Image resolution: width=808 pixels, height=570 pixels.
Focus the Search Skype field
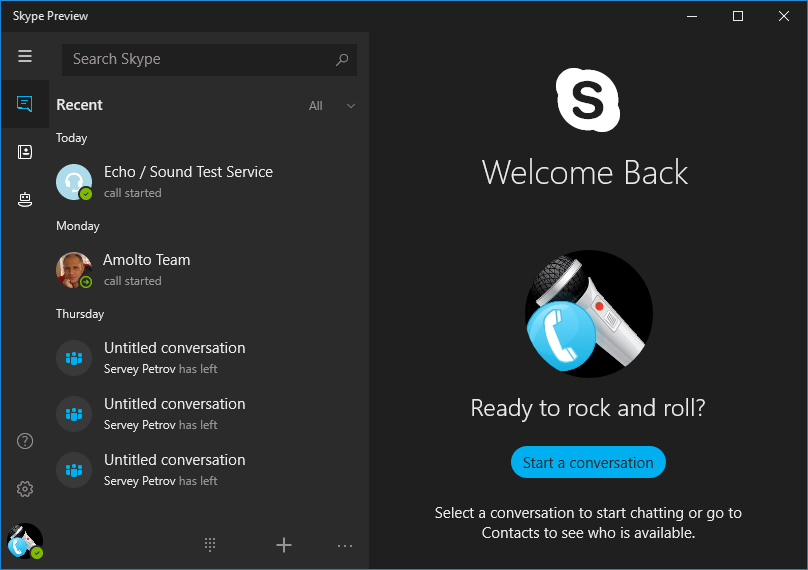click(209, 60)
